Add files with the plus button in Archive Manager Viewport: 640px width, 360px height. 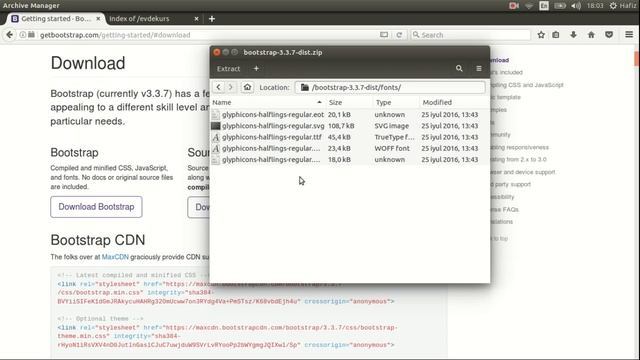256,69
